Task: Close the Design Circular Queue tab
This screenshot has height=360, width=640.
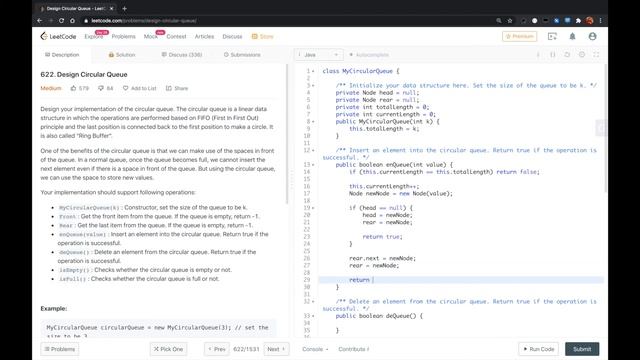Action: point(111,8)
